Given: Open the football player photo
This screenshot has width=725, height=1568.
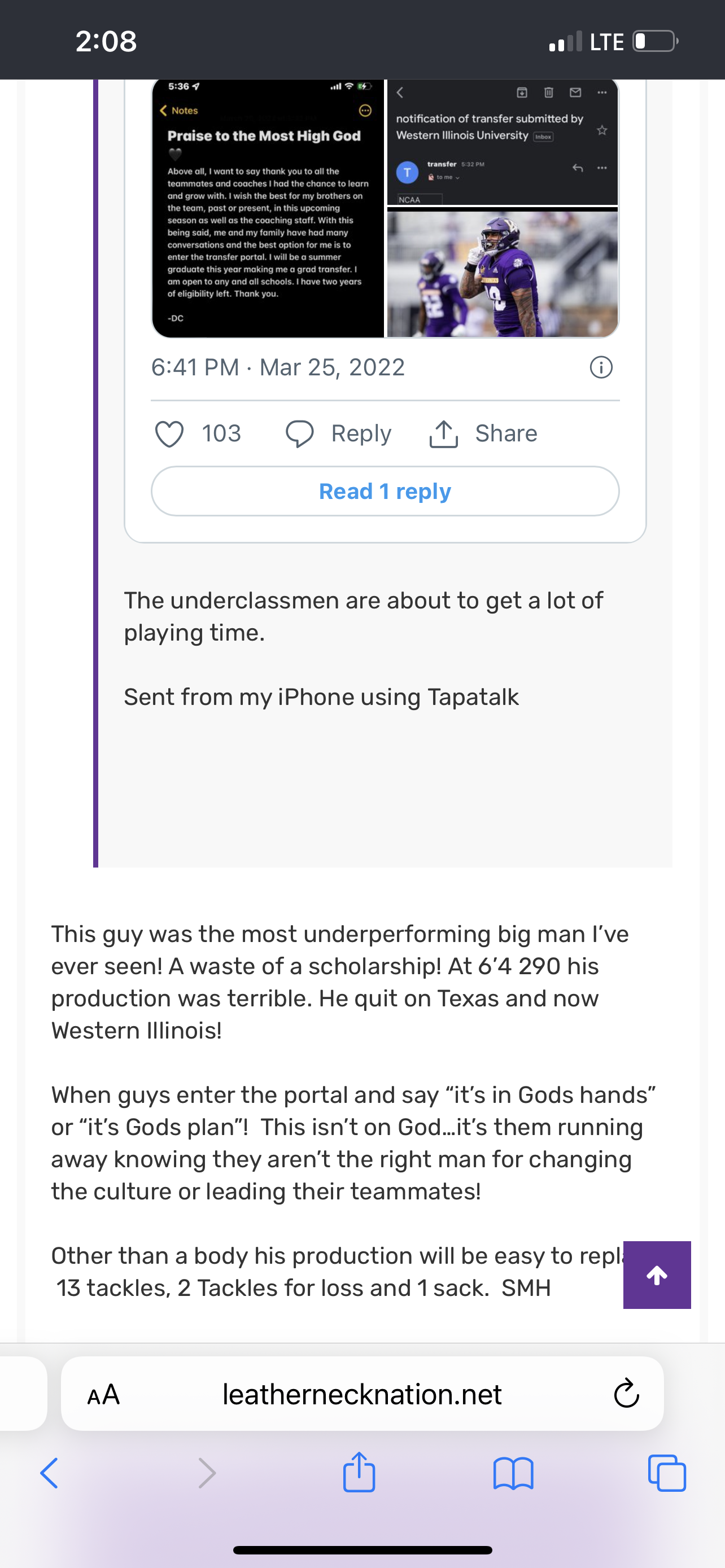Looking at the screenshot, I should coord(502,273).
